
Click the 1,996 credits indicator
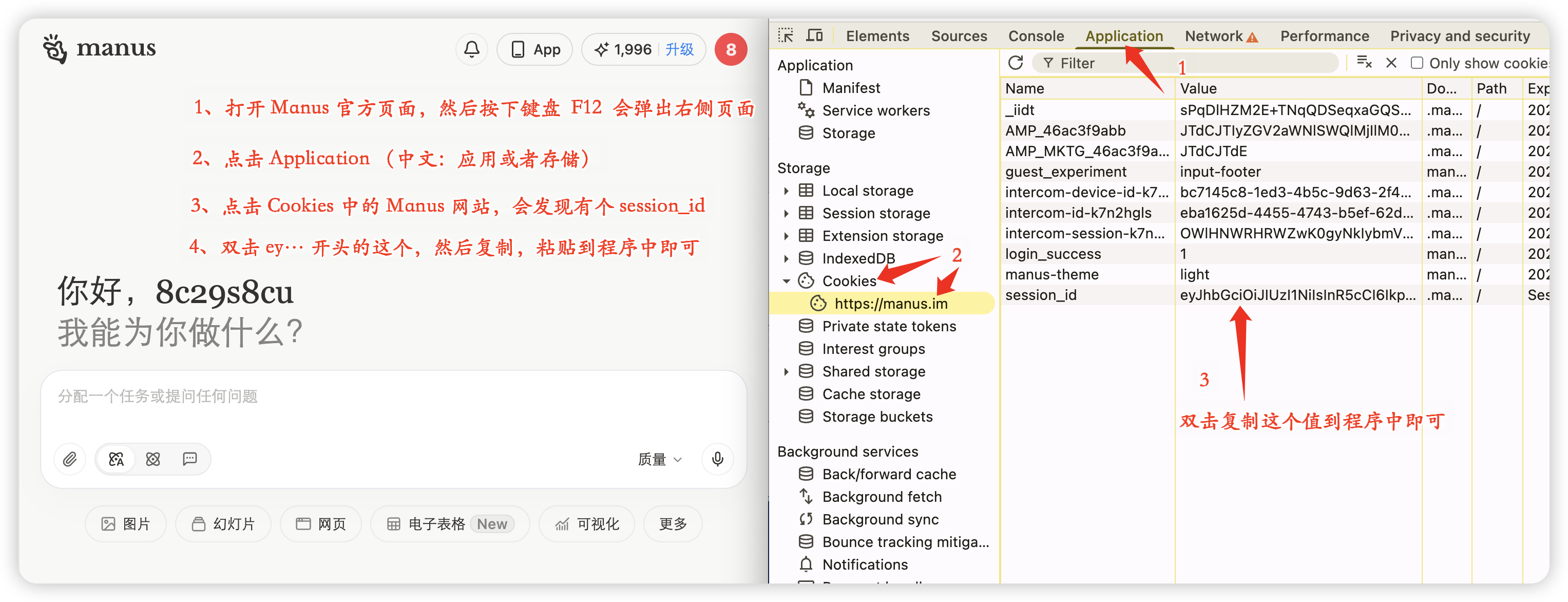[623, 49]
